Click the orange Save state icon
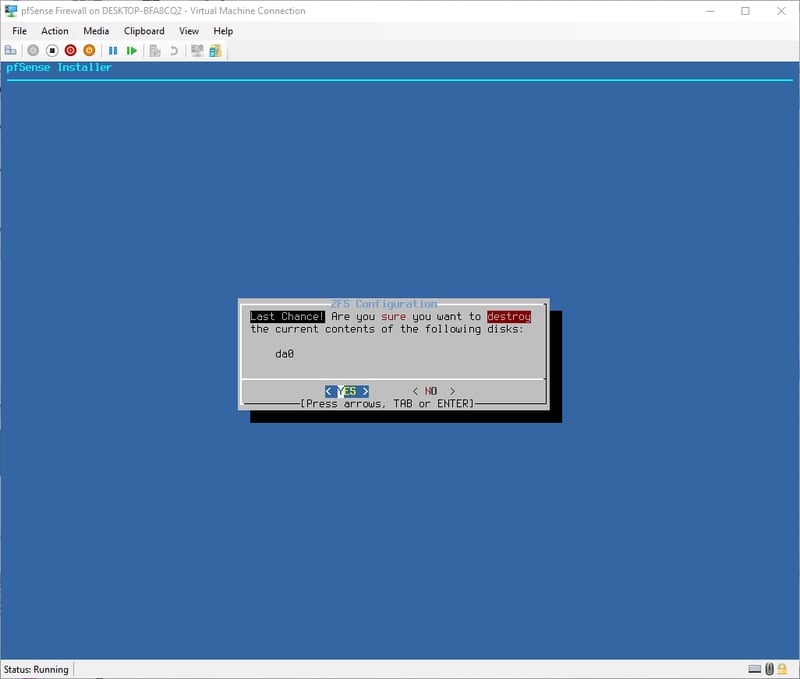Viewport: 800px width, 679px height. pos(89,50)
